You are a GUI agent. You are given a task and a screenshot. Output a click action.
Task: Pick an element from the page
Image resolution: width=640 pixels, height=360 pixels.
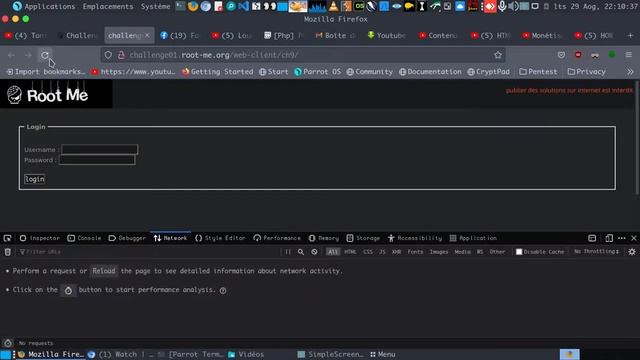[7, 238]
